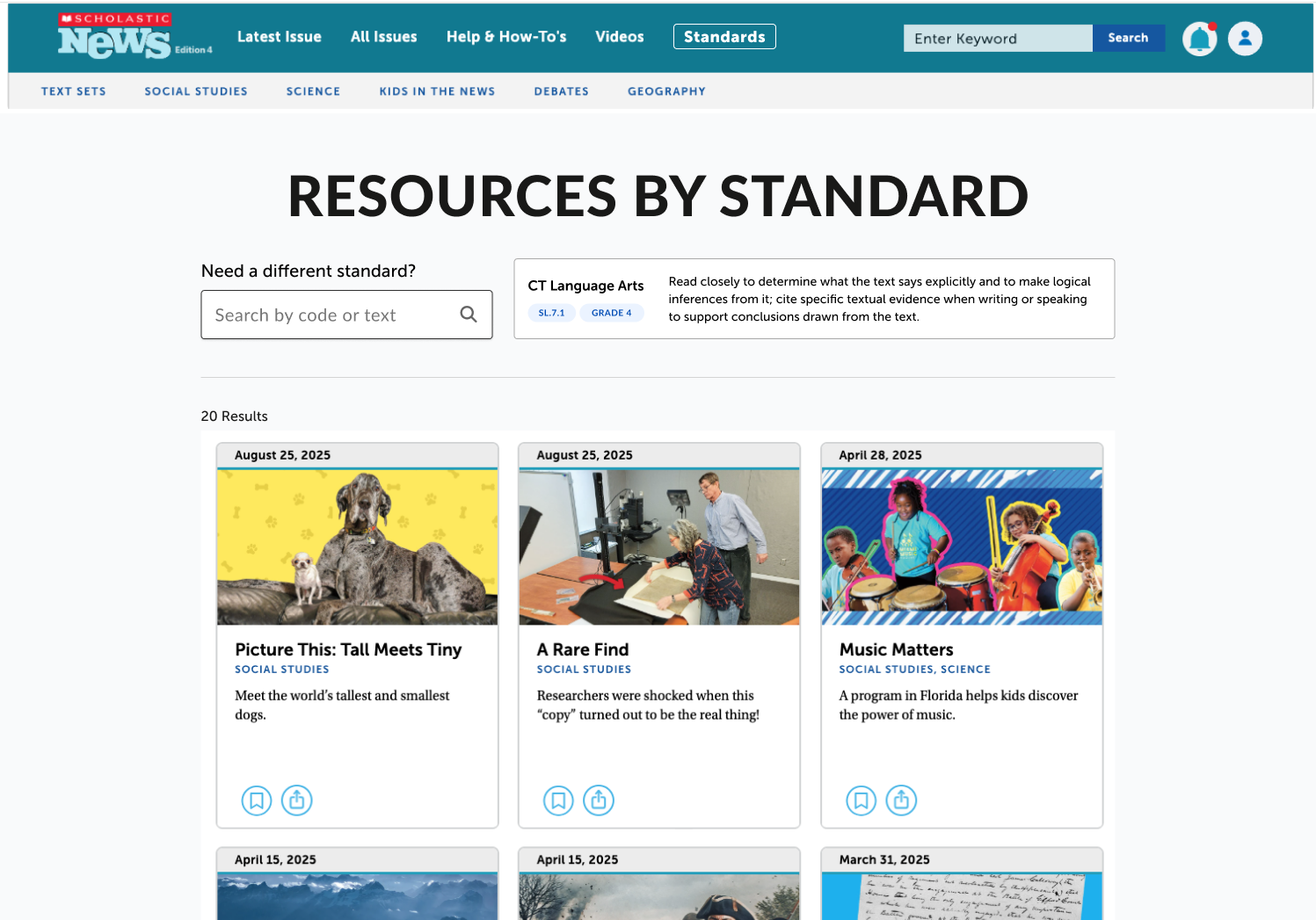
Task: Open the Geography category
Action: pos(666,91)
